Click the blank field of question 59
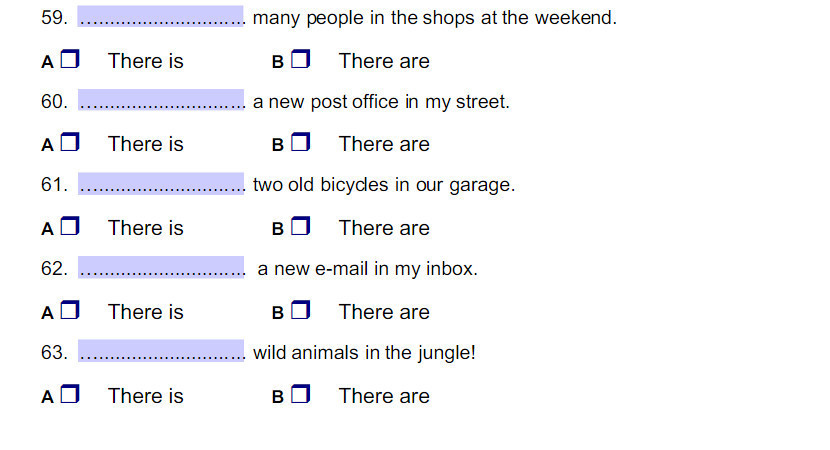 pos(160,16)
